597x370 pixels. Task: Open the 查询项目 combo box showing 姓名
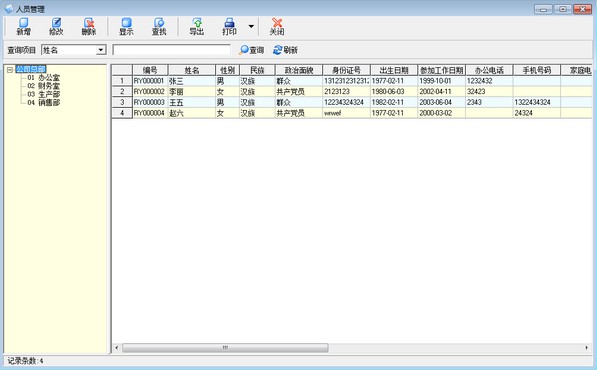(x=73, y=50)
